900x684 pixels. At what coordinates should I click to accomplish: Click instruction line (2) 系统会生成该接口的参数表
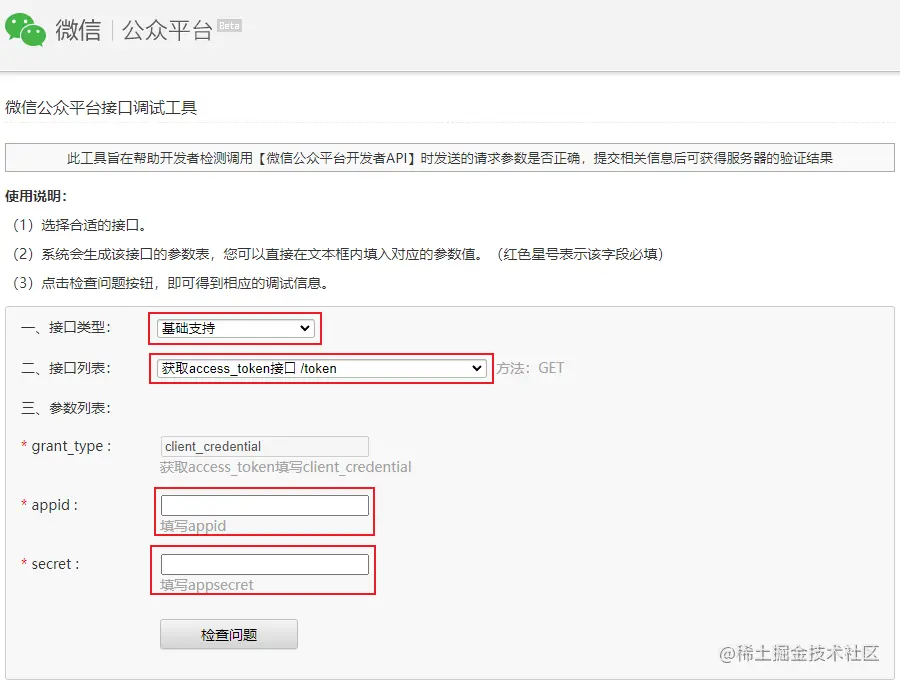pyautogui.click(x=339, y=254)
